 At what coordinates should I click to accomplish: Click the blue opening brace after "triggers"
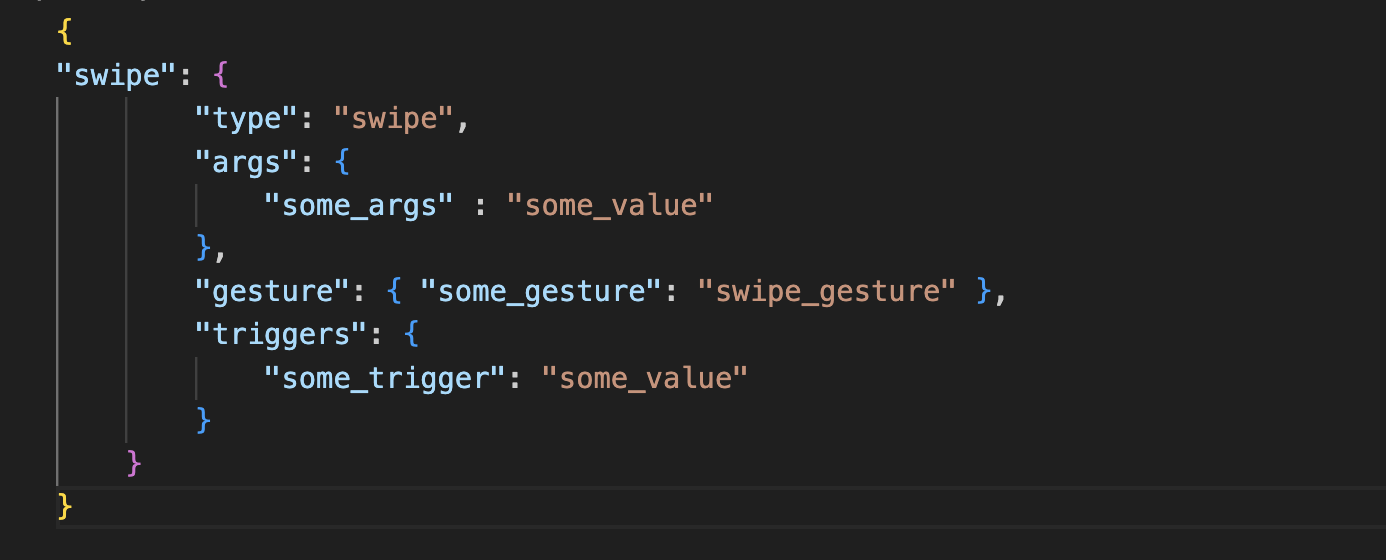click(412, 334)
